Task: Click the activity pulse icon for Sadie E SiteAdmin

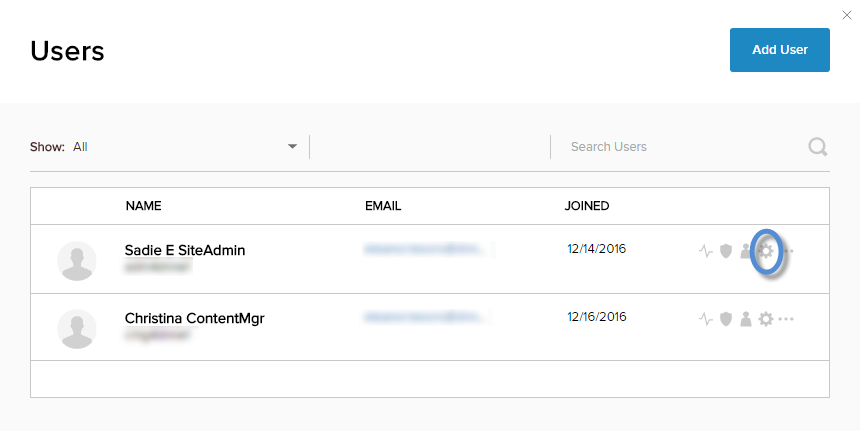Action: [706, 251]
